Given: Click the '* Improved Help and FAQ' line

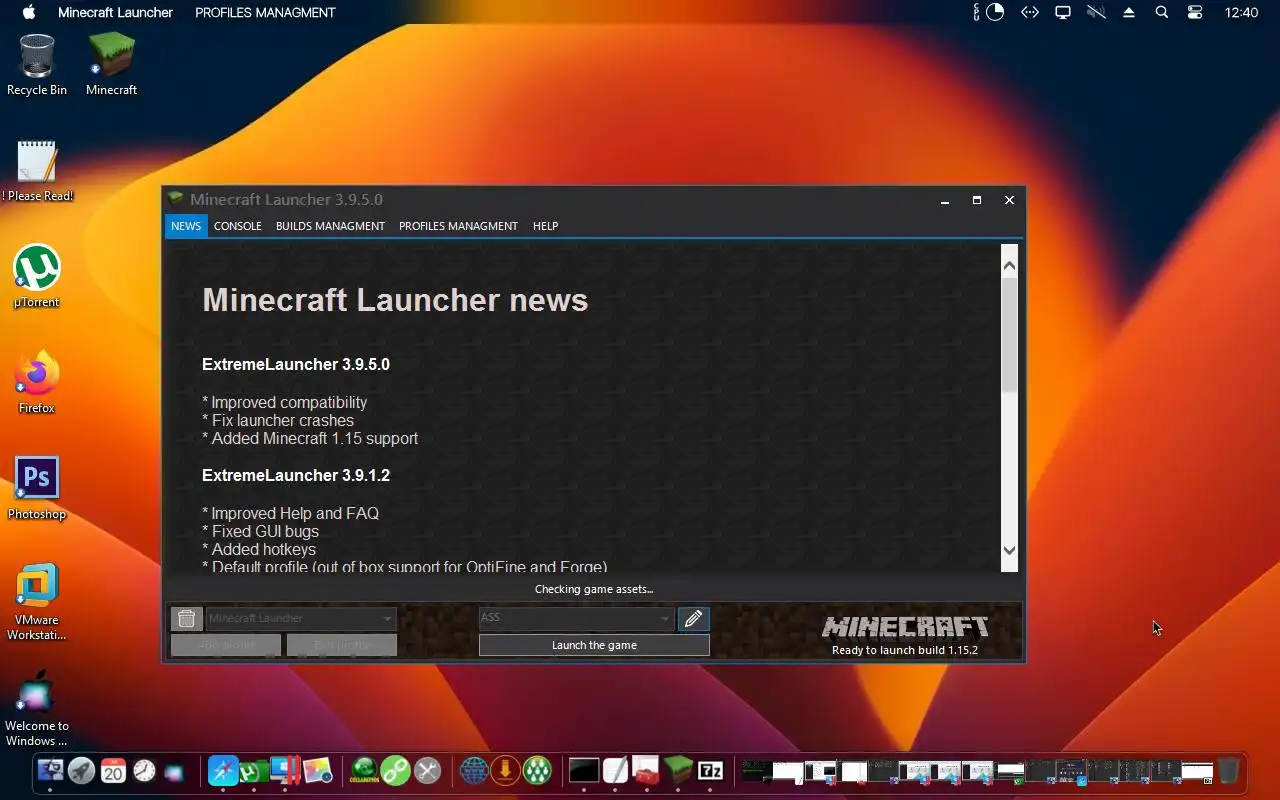Looking at the screenshot, I should (290, 513).
